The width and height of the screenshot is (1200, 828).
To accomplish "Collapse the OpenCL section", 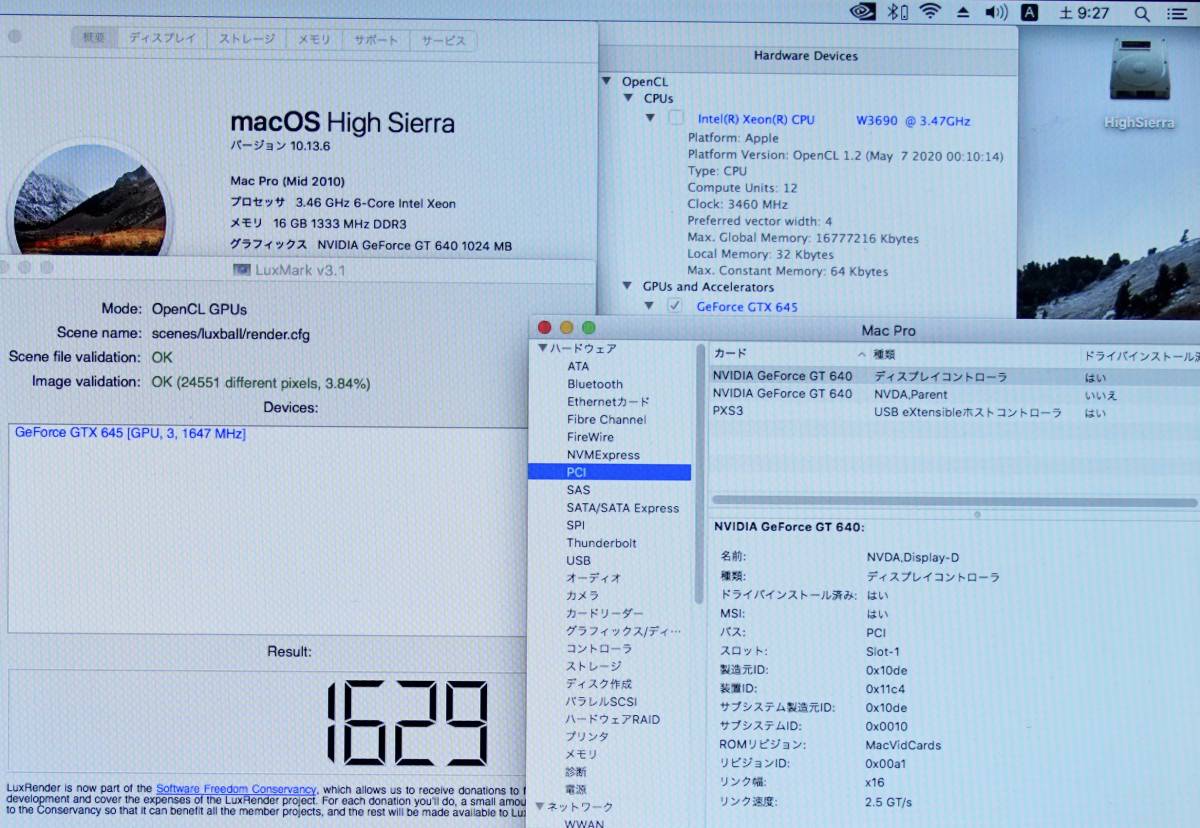I will coord(607,81).
